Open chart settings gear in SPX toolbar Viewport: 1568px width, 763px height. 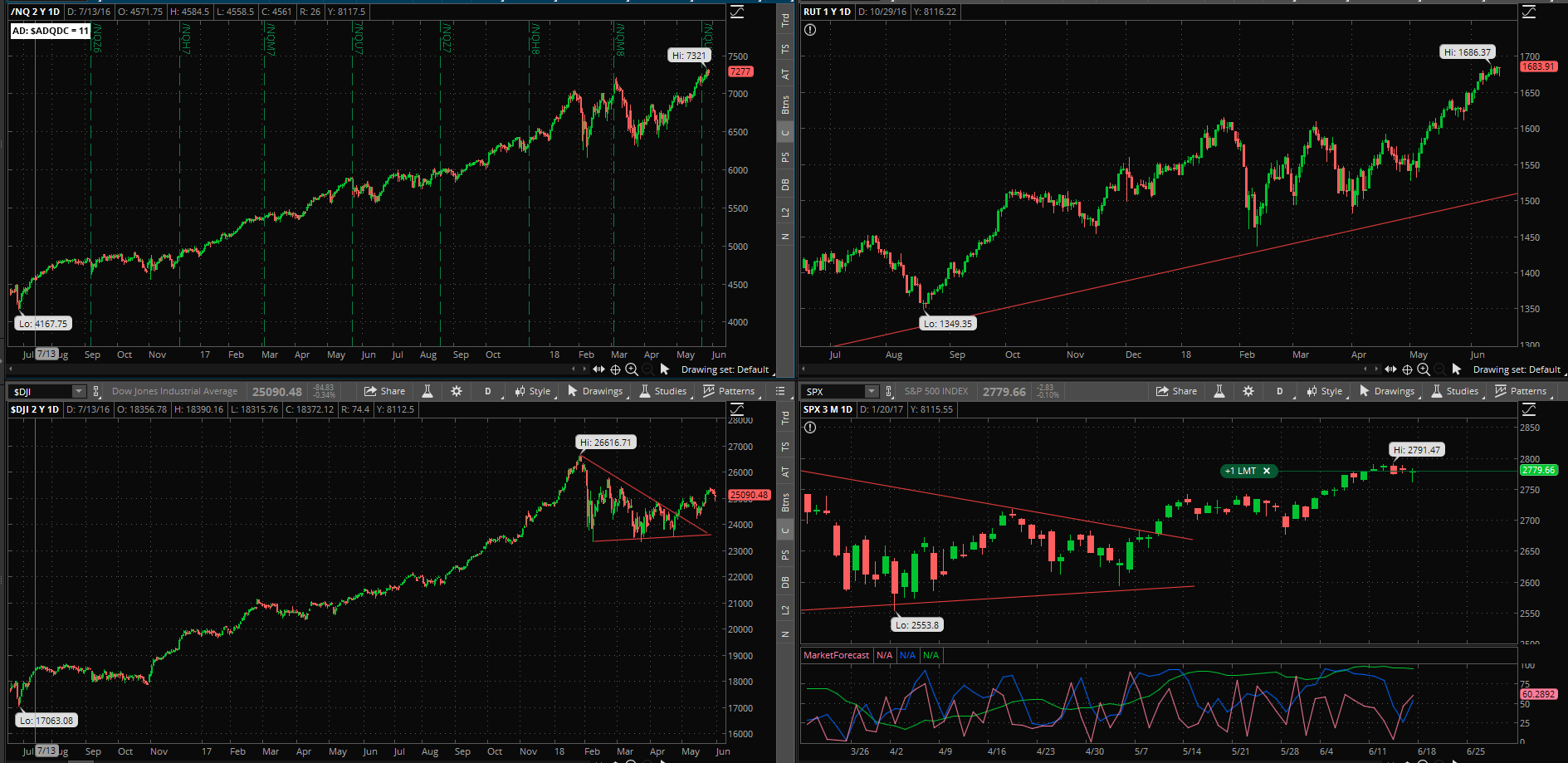pos(1248,391)
